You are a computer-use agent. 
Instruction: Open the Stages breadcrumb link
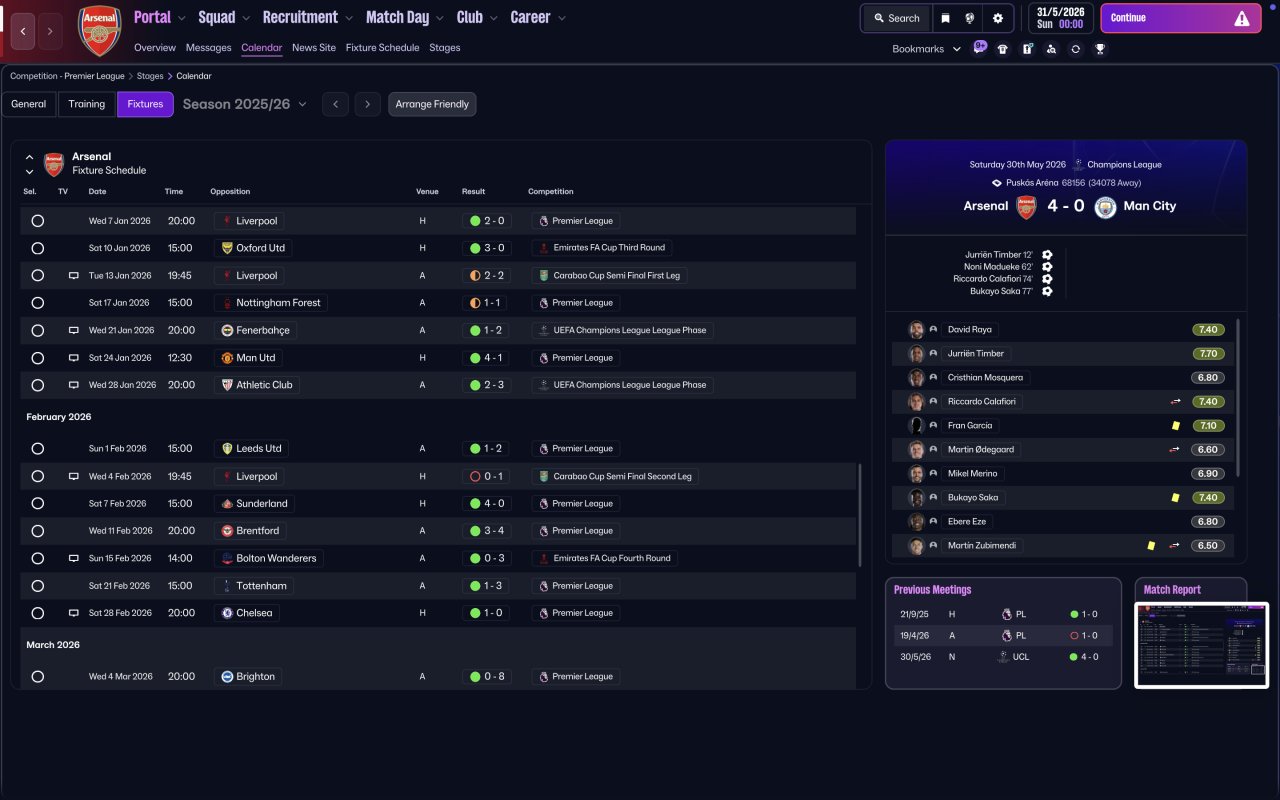tap(150, 76)
